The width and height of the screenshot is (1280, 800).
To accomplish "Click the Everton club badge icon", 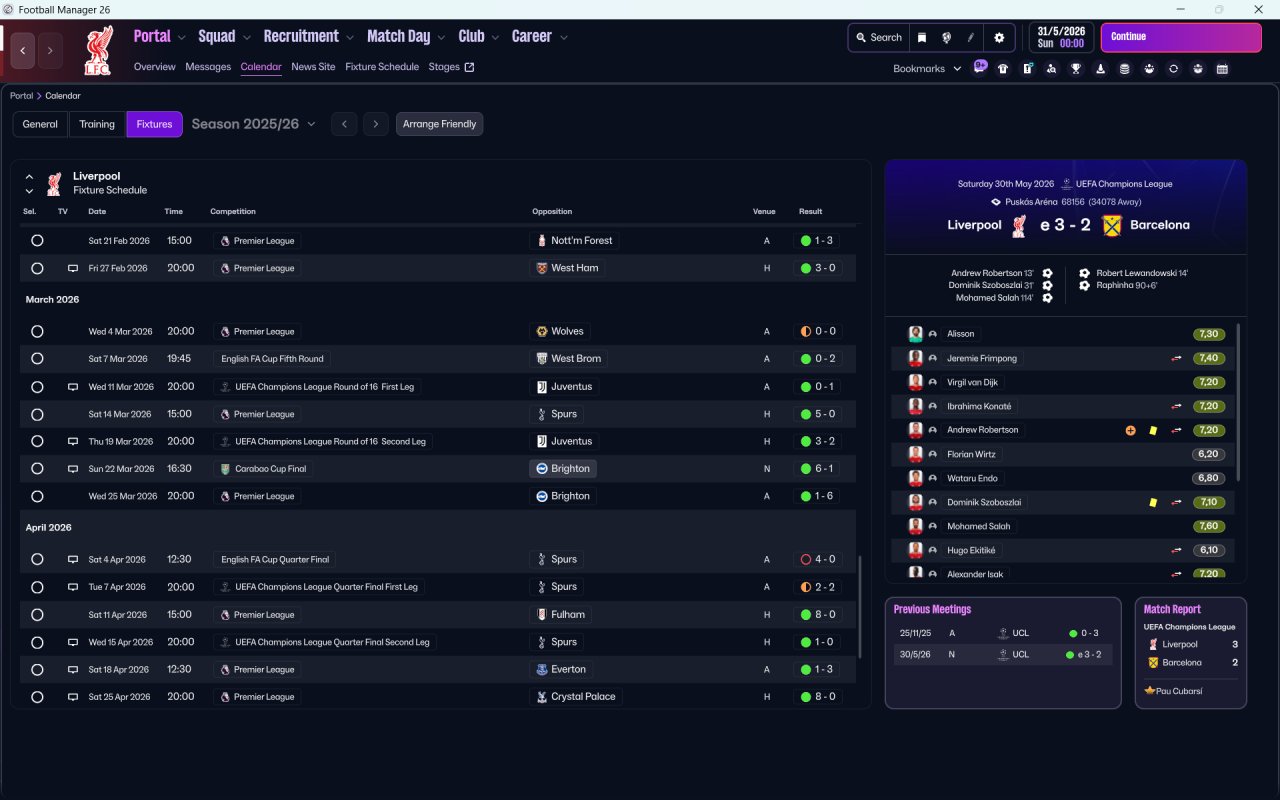I will point(542,669).
